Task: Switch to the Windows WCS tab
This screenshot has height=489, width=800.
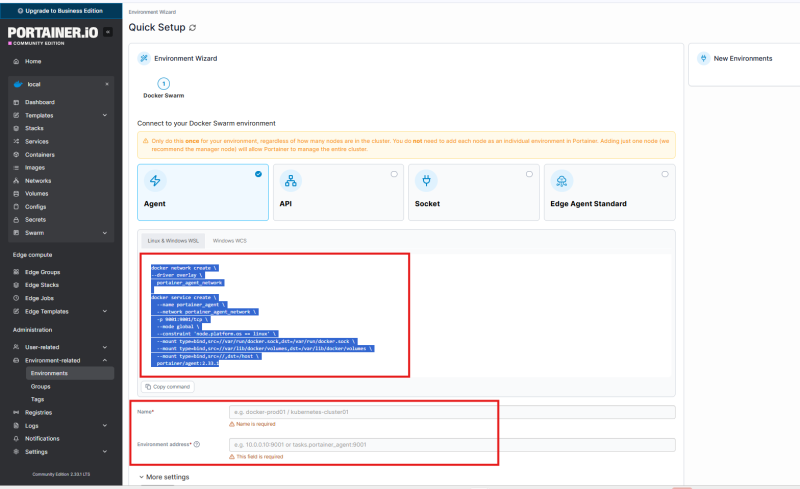Action: (x=230, y=241)
